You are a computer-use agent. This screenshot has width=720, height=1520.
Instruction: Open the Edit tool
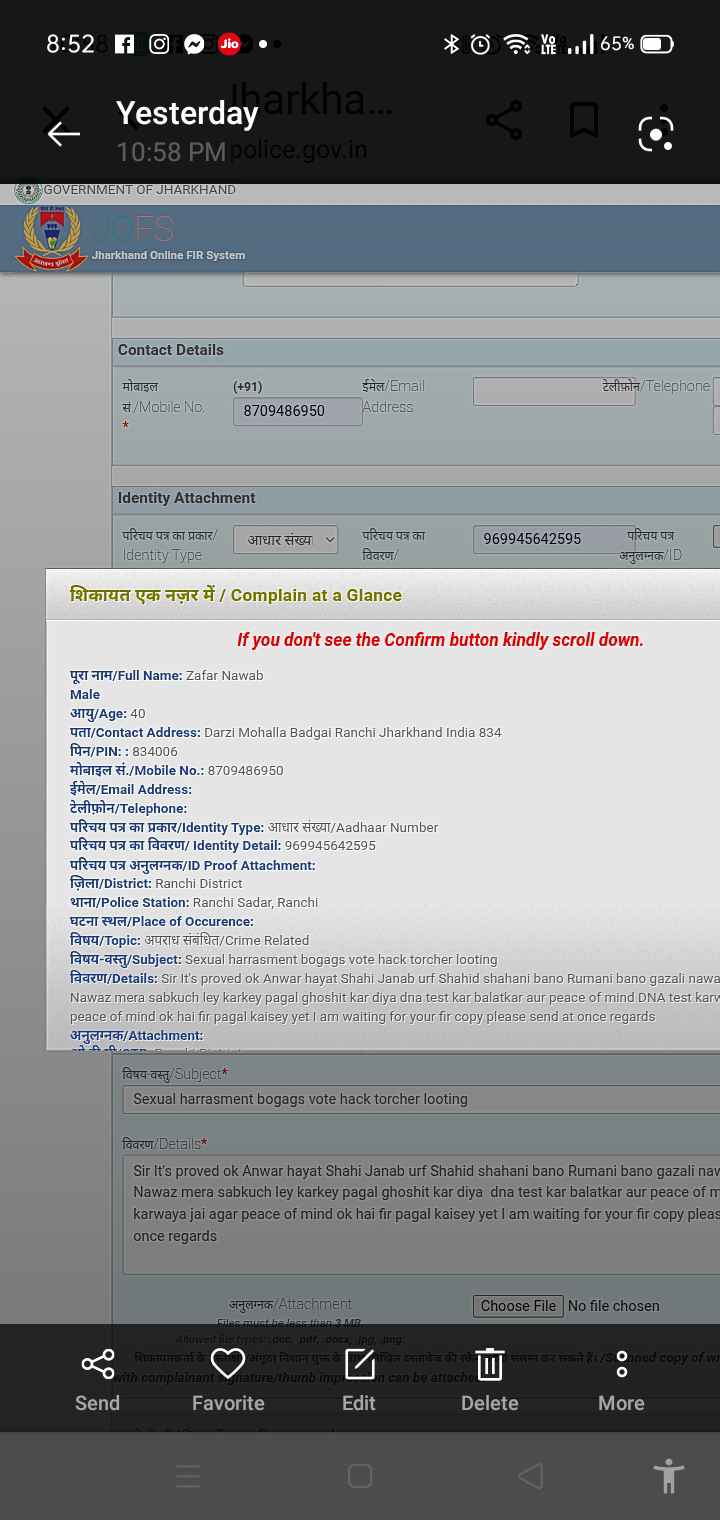pos(359,1381)
